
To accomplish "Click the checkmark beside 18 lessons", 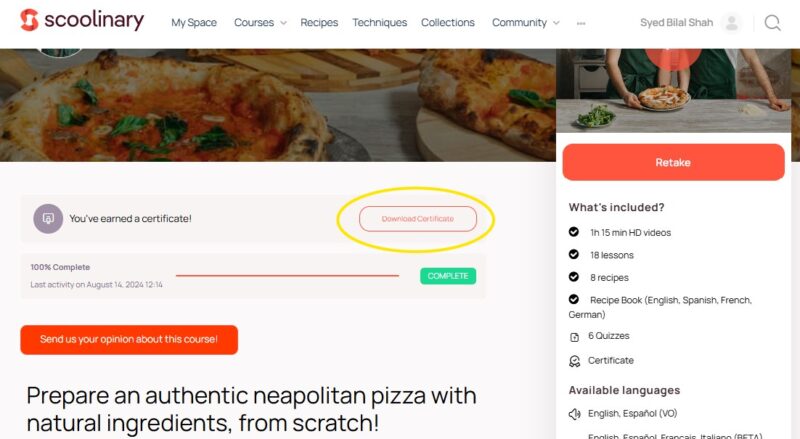I will coord(574,255).
